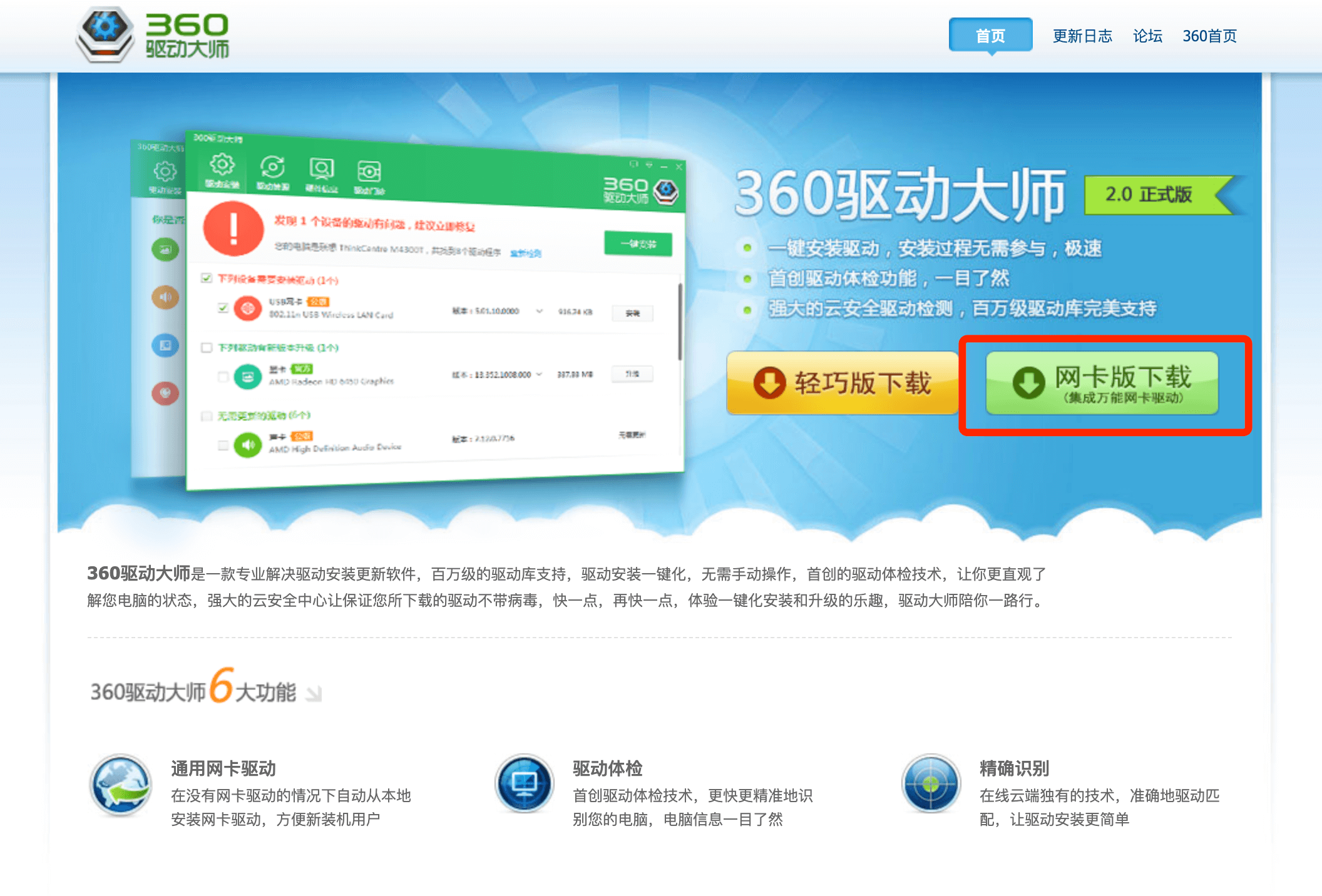Image resolution: width=1322 pixels, height=896 pixels.
Task: Click the 驱动体检 heading
Action: [608, 768]
